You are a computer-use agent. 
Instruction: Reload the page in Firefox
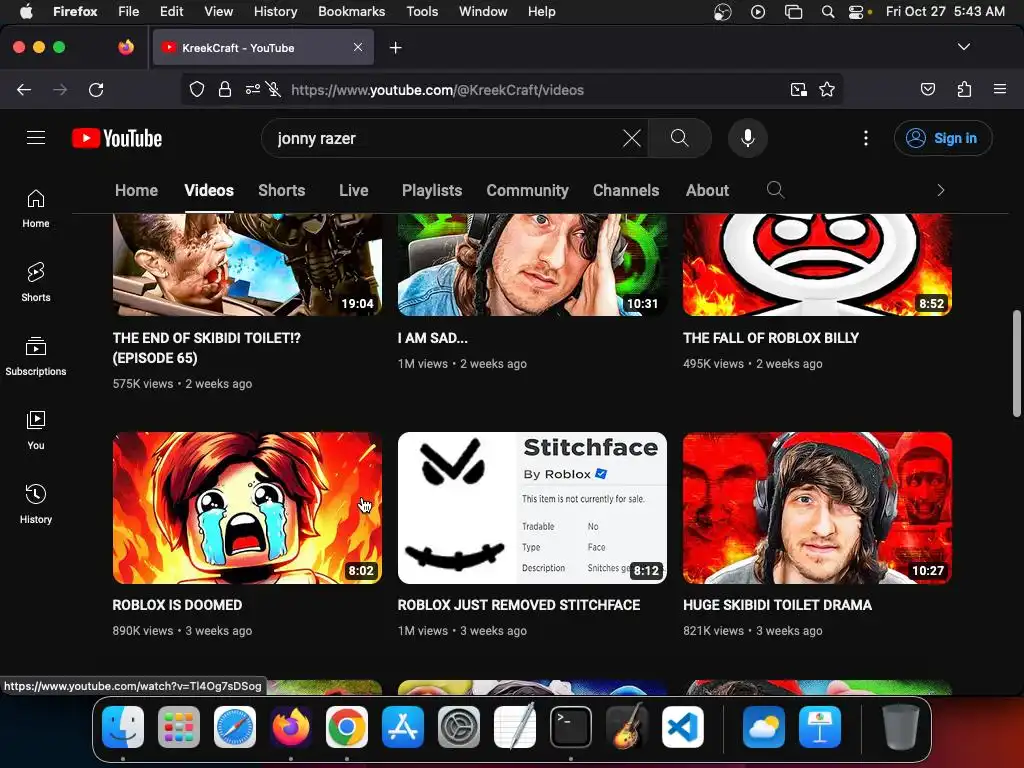click(x=96, y=89)
